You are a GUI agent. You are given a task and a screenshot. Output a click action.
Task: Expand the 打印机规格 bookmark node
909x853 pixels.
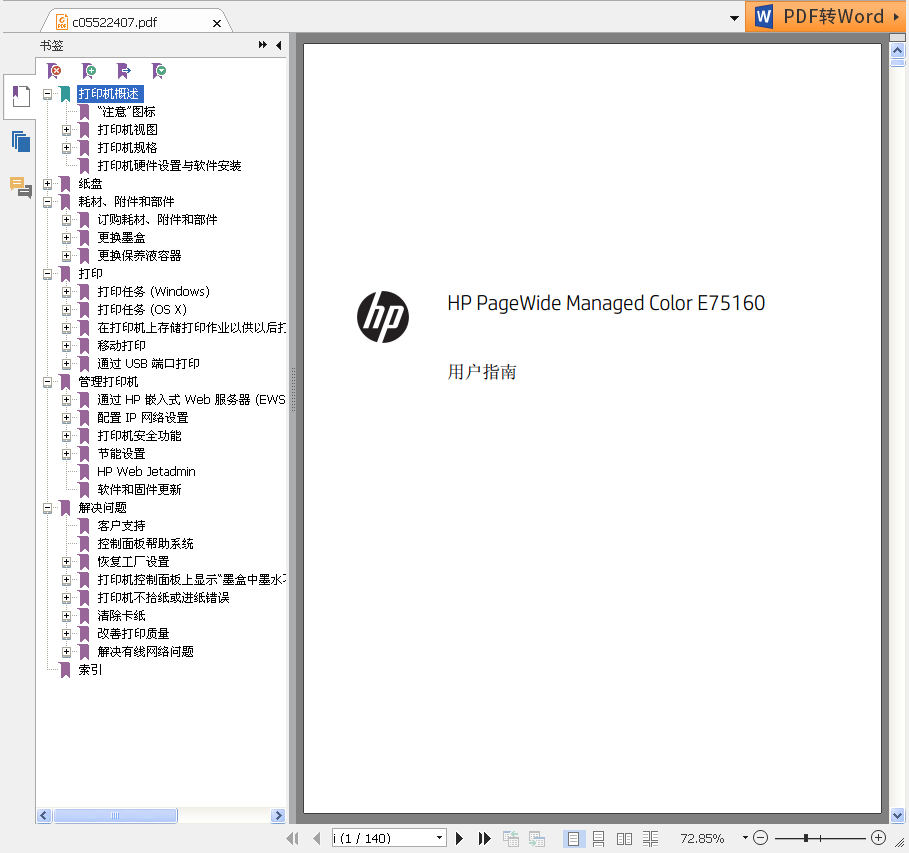pyautogui.click(x=67, y=148)
